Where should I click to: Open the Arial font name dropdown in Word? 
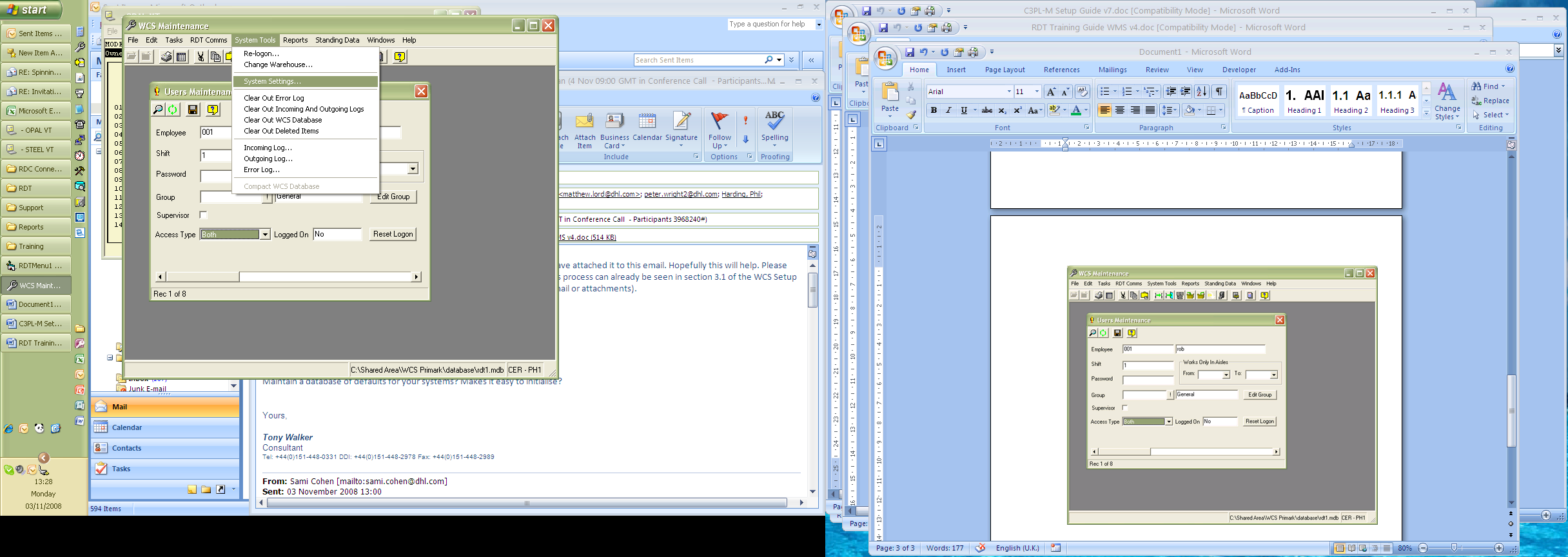pos(1008,92)
